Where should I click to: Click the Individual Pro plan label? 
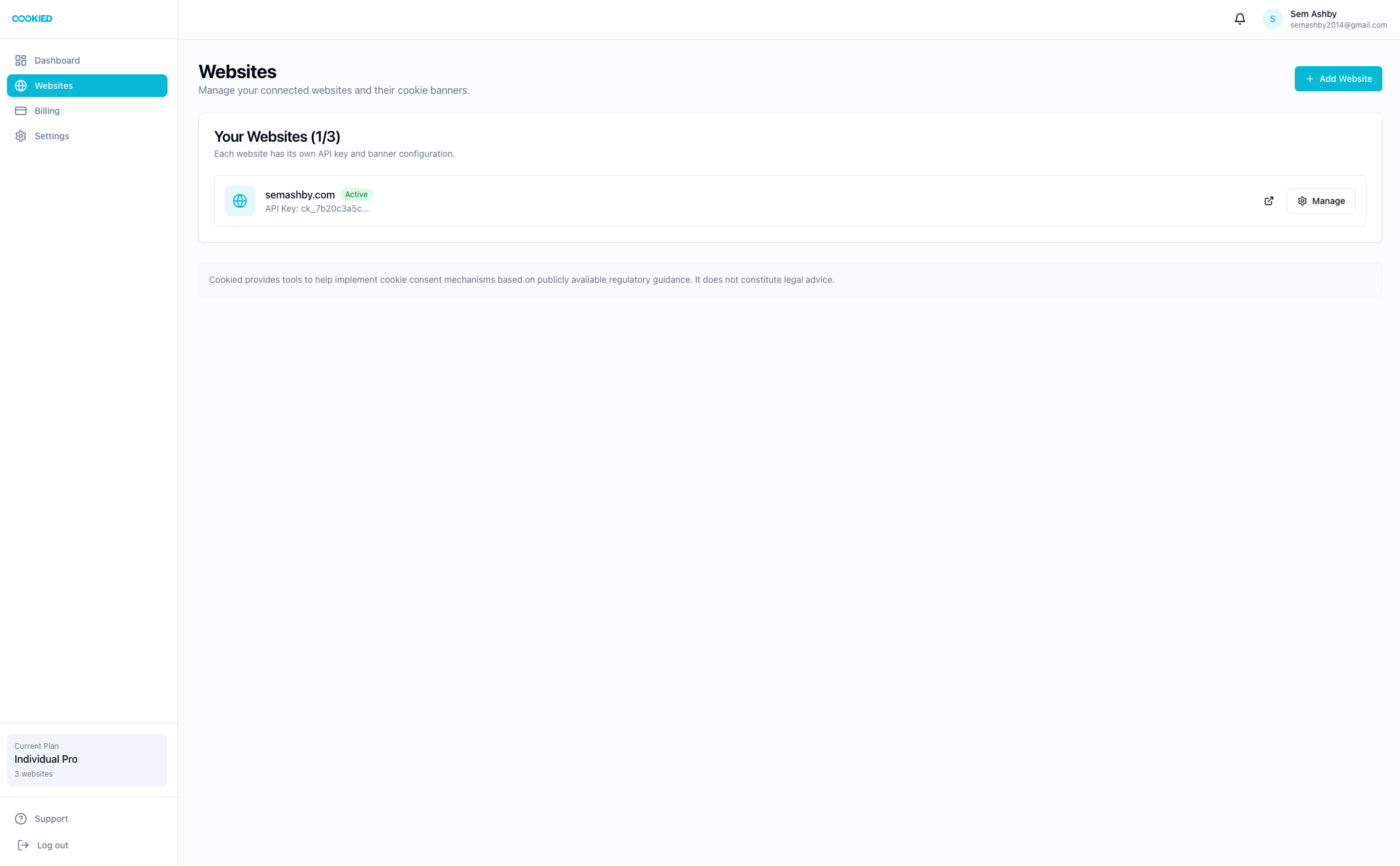45,758
